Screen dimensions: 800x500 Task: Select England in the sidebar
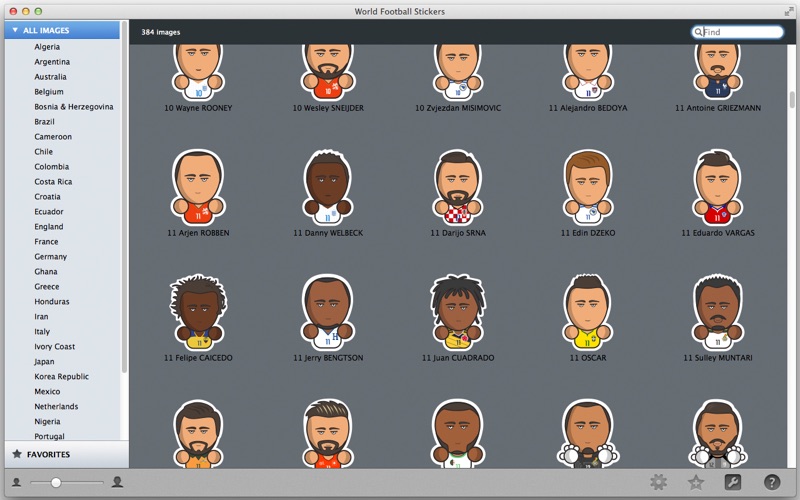tap(49, 227)
